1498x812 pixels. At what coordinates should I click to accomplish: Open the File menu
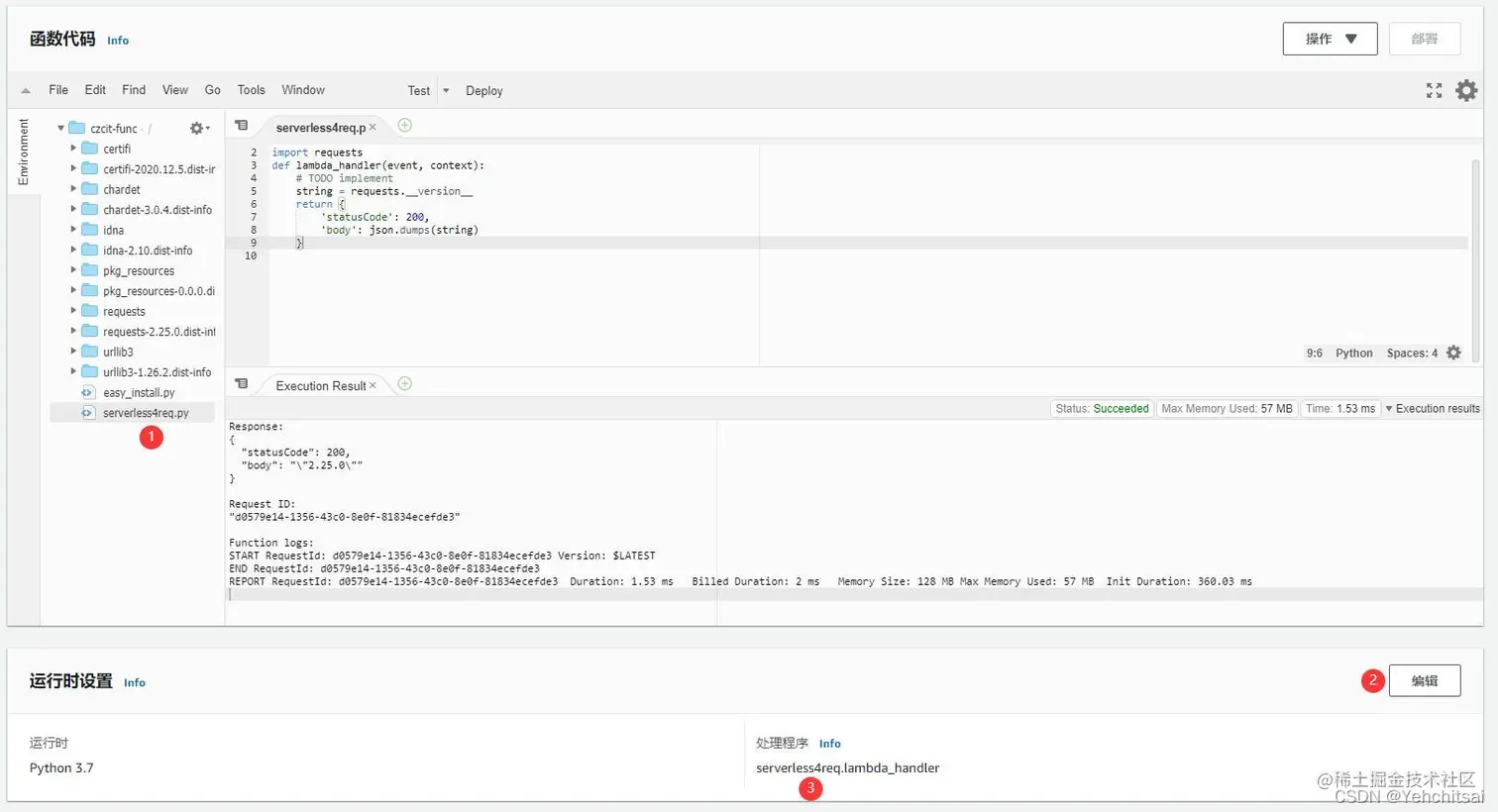pyautogui.click(x=58, y=90)
